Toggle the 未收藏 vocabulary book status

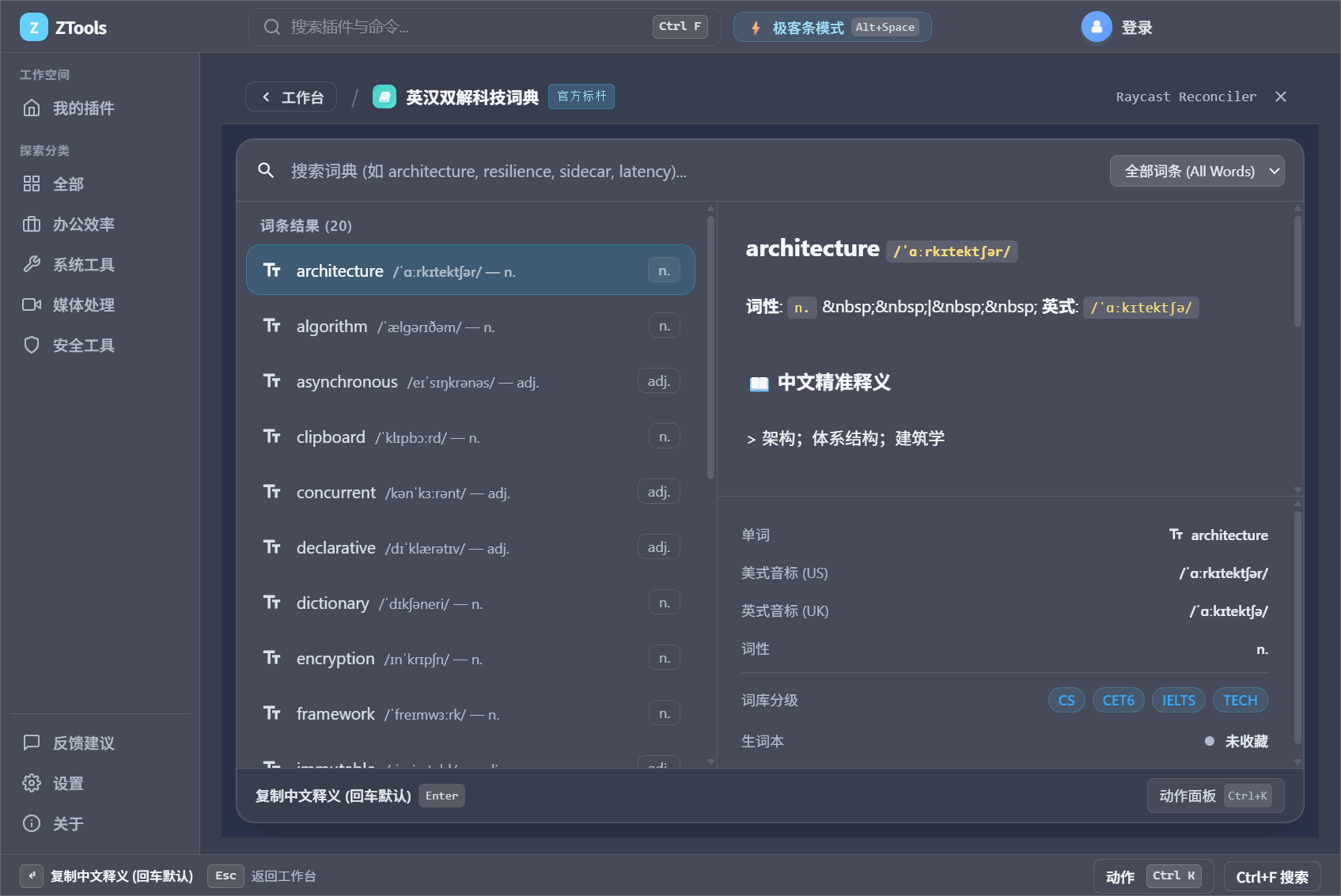1237,741
